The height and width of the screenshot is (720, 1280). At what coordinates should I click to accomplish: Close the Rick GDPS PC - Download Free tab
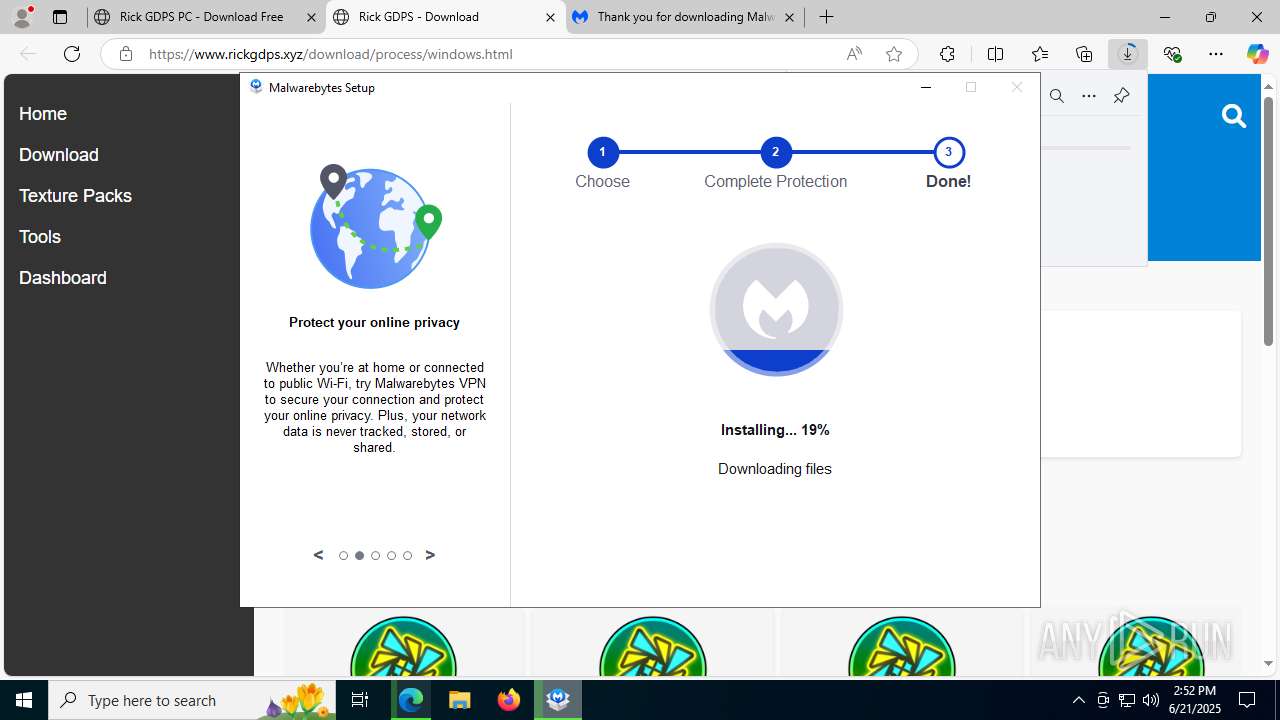pyautogui.click(x=311, y=17)
